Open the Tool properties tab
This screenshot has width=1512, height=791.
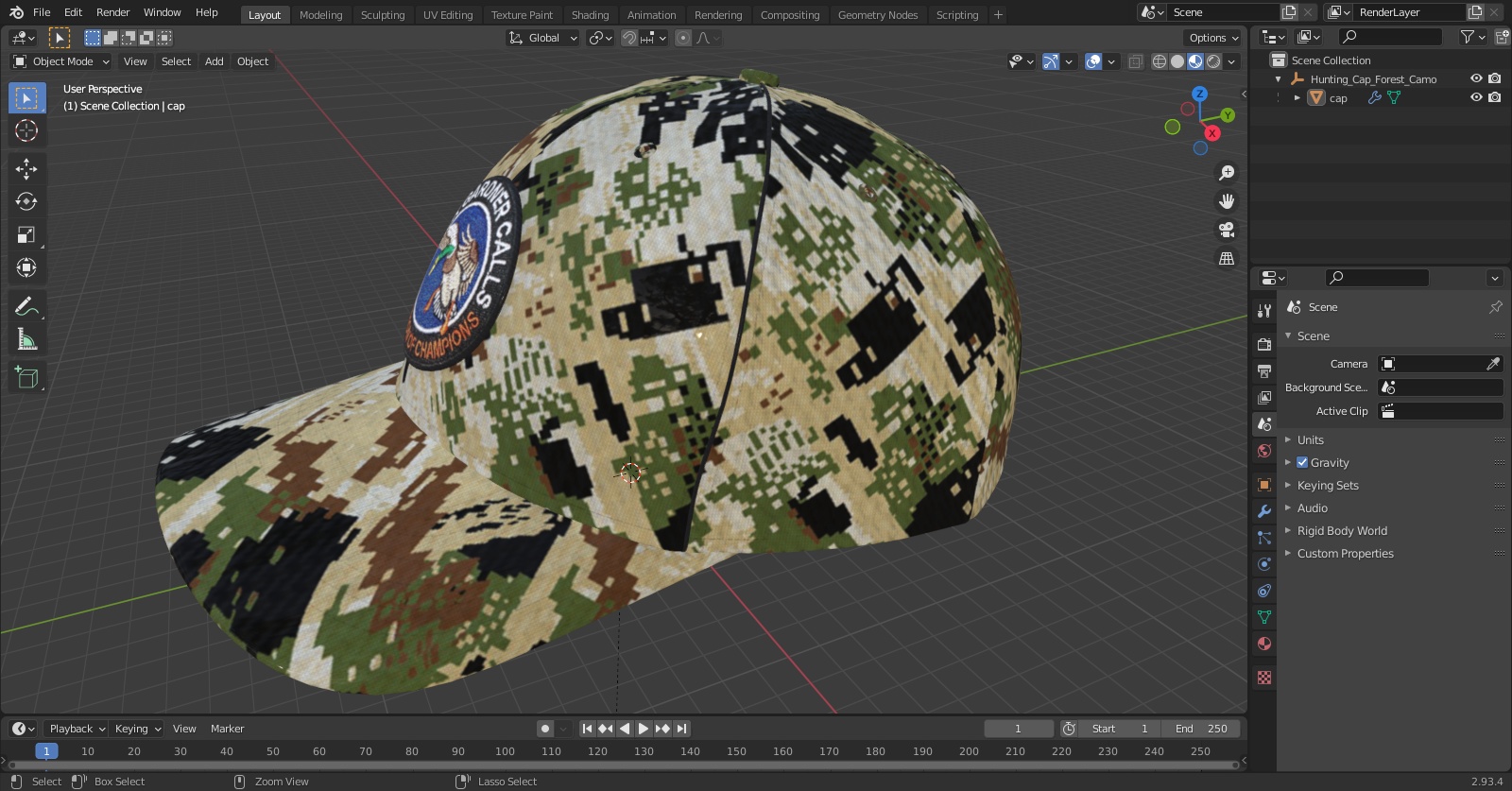(x=1264, y=311)
